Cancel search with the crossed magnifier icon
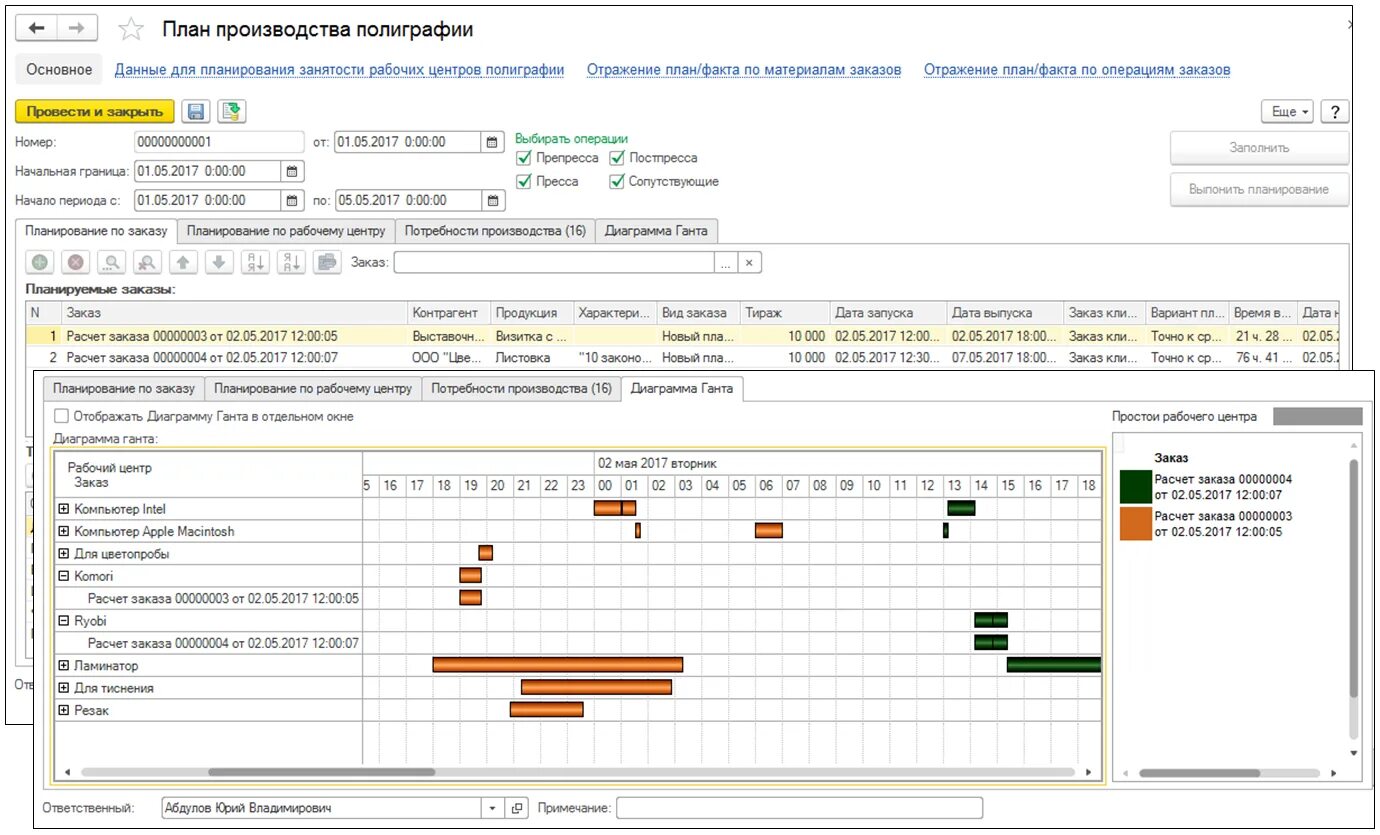 click(x=147, y=262)
